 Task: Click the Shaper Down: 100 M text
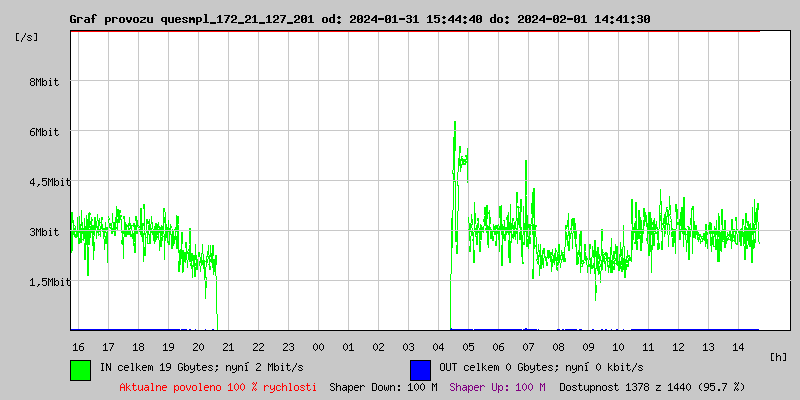[x=383, y=386]
